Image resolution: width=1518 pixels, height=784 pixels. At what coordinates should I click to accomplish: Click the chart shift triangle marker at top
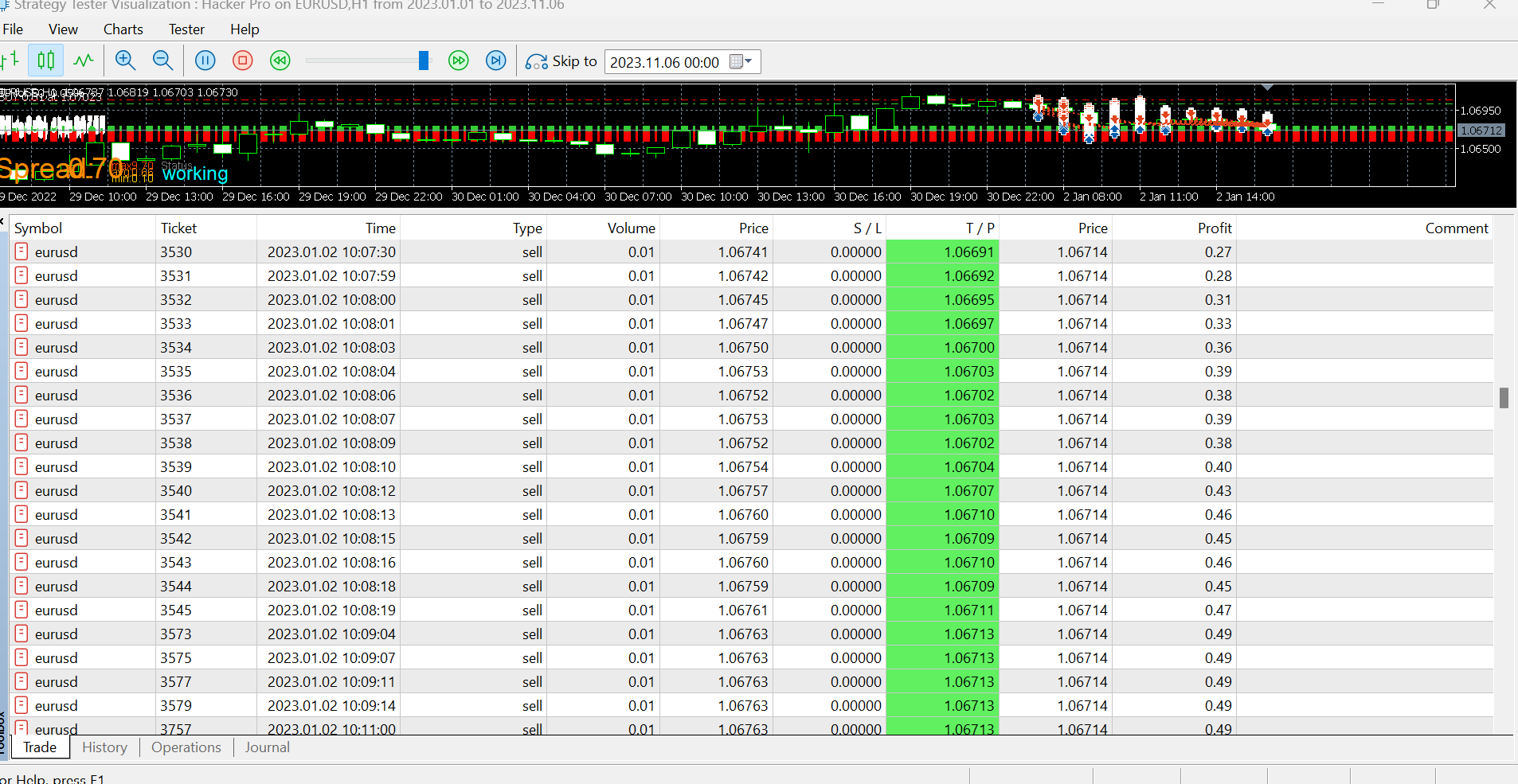(x=1268, y=87)
